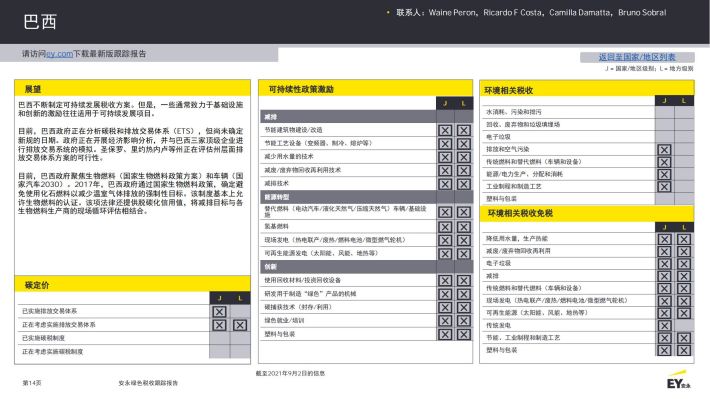Toggle L checkbox for 减排 exemption row
Screen dimensions: 710x399
pyautogui.click(x=684, y=276)
